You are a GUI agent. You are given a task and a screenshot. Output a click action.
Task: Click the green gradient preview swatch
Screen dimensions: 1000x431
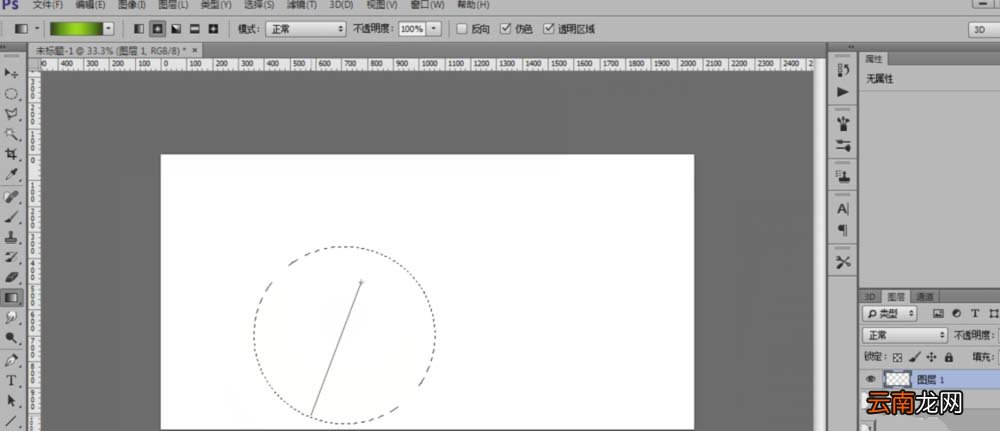77,29
